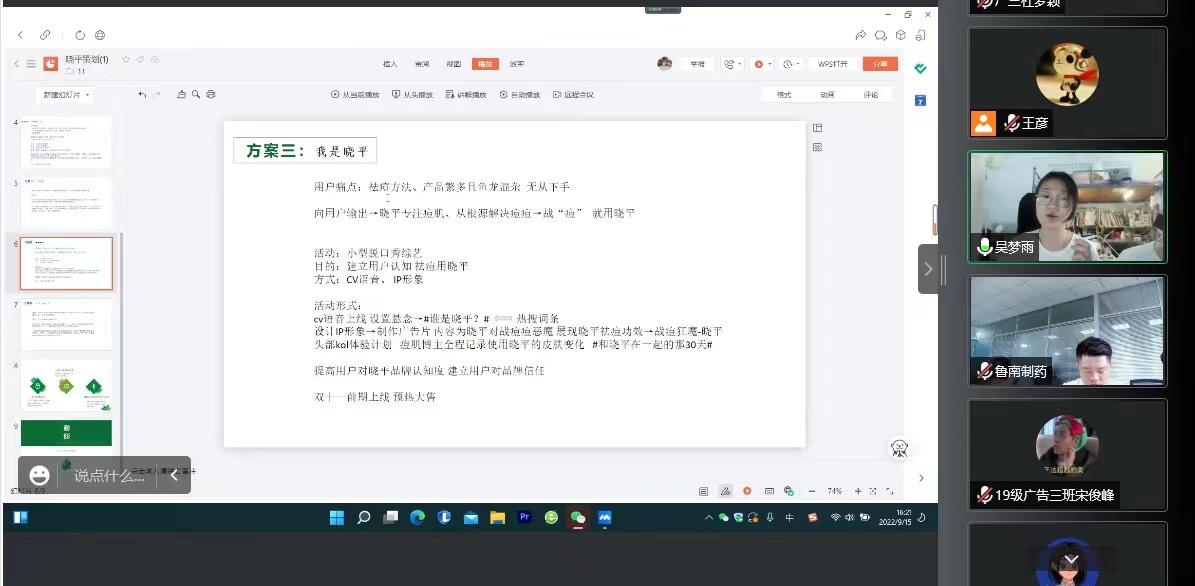Show hidden icons in system tray
The image size is (1195, 586).
coord(709,517)
